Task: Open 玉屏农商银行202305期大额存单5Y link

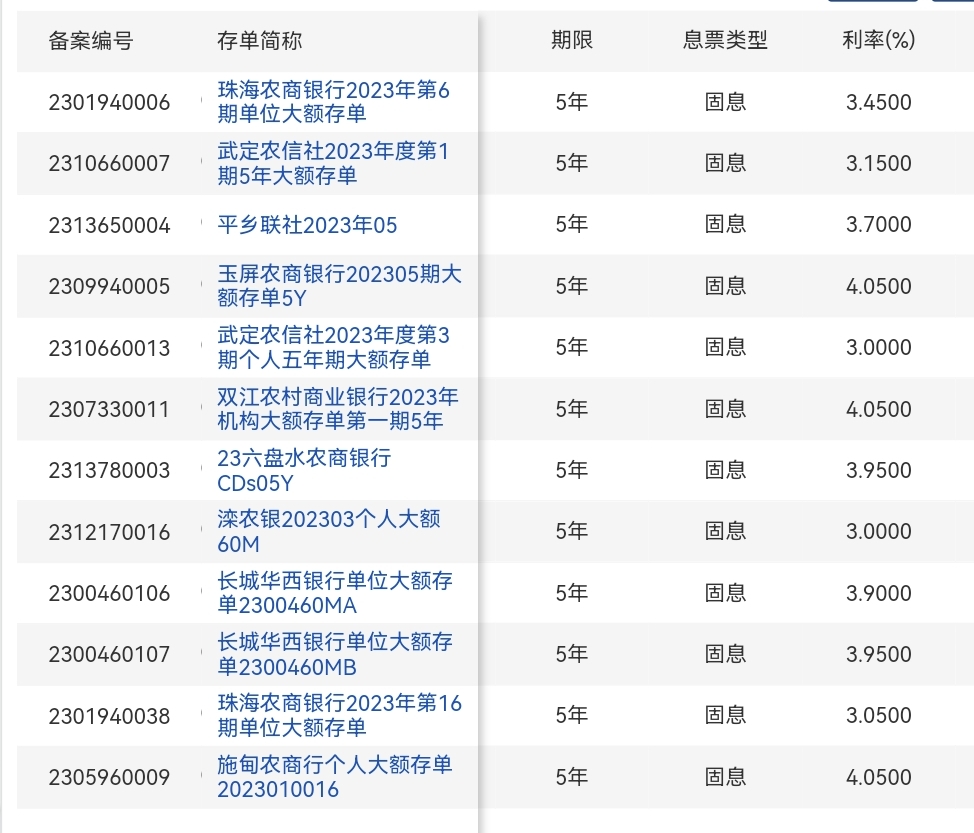Action: (339, 286)
